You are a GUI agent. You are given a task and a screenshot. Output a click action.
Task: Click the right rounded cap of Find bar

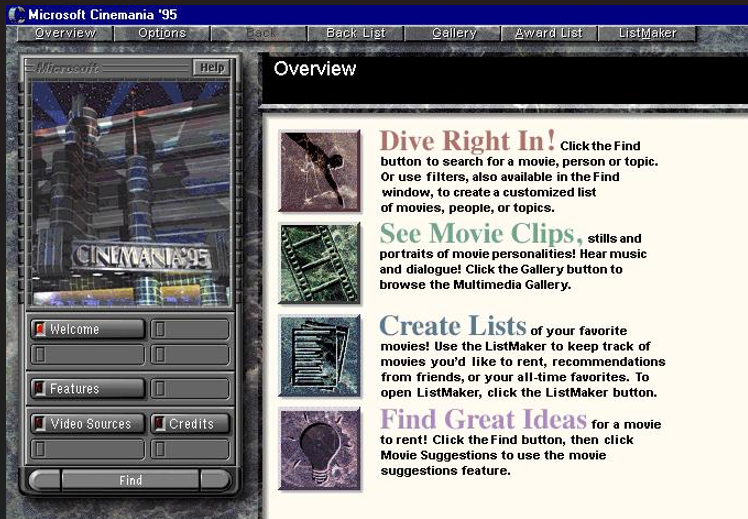point(216,480)
